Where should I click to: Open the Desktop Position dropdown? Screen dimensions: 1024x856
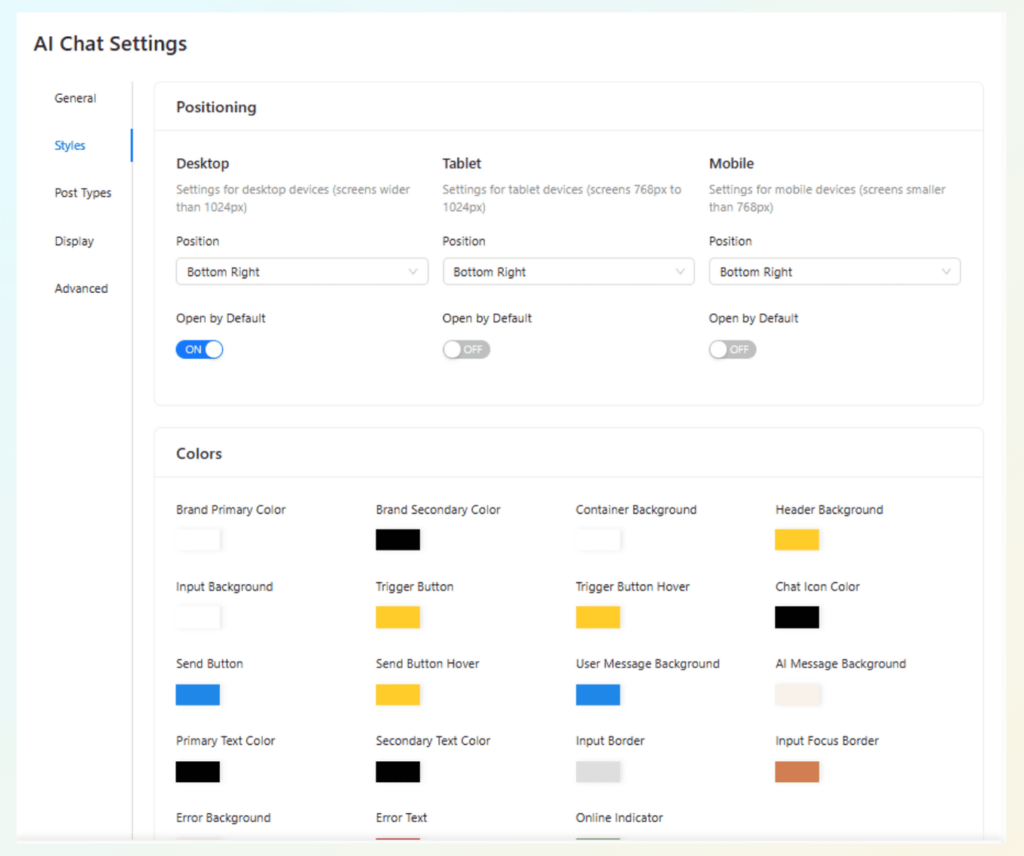(301, 271)
